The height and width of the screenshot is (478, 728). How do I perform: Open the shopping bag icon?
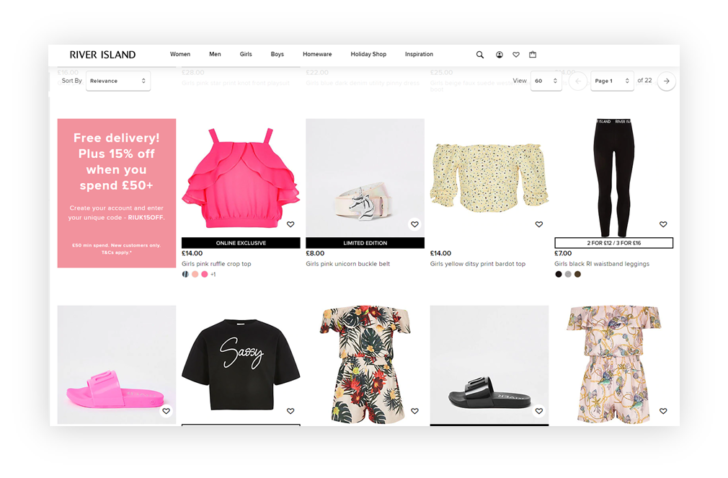(533, 55)
